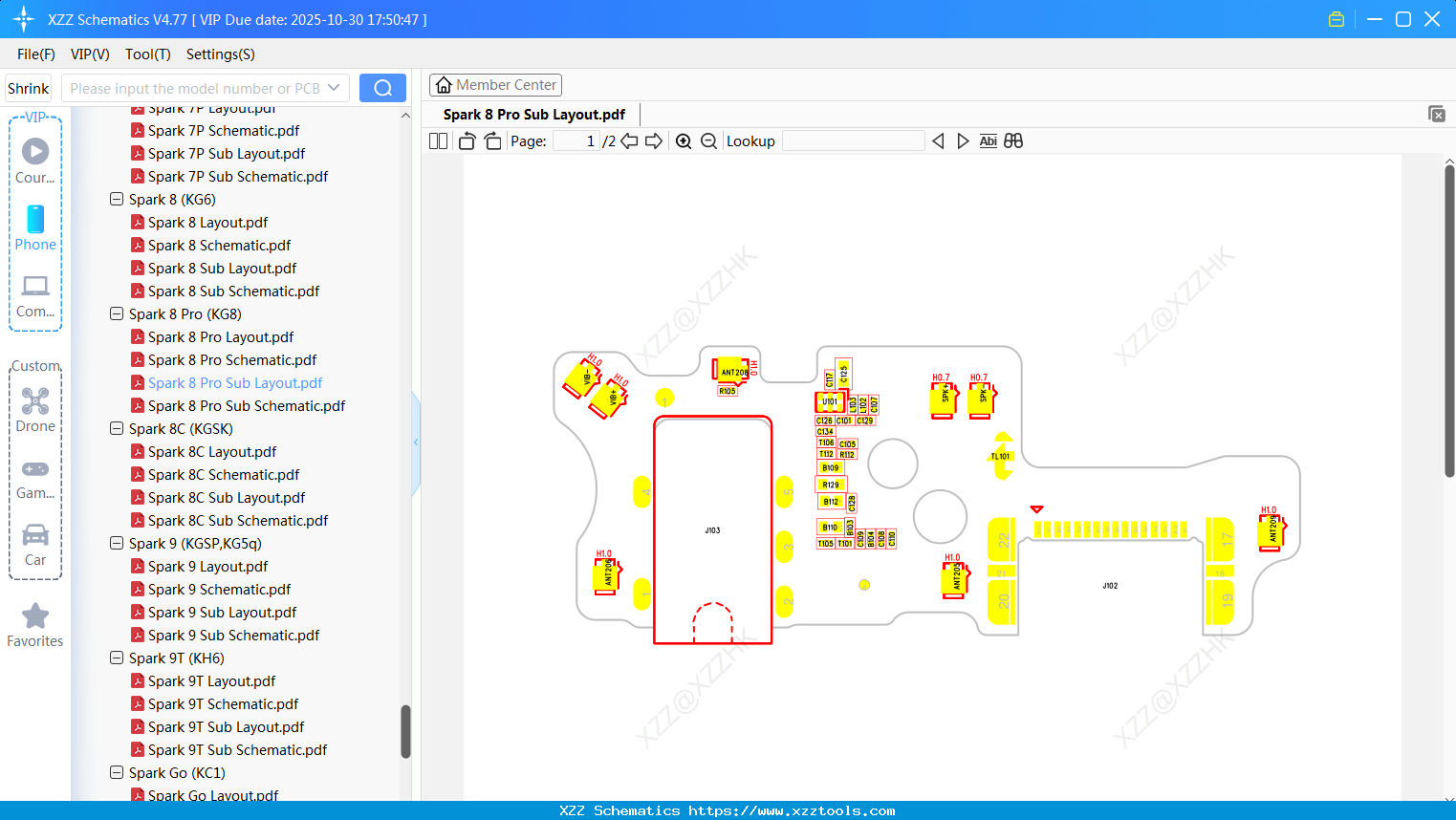
Task: Toggle the Abi text match option
Action: point(988,140)
